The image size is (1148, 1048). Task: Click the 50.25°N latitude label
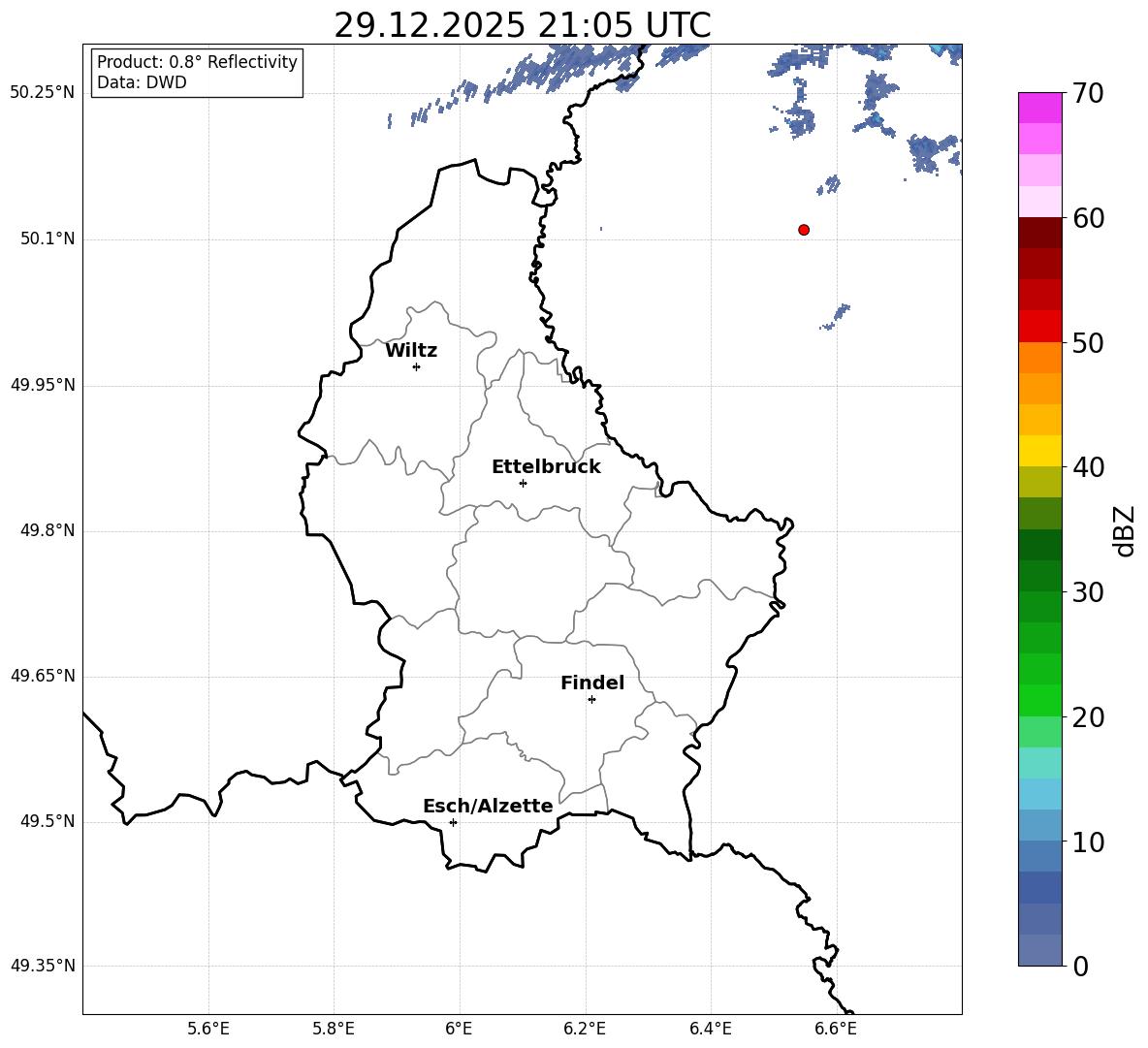tap(43, 93)
